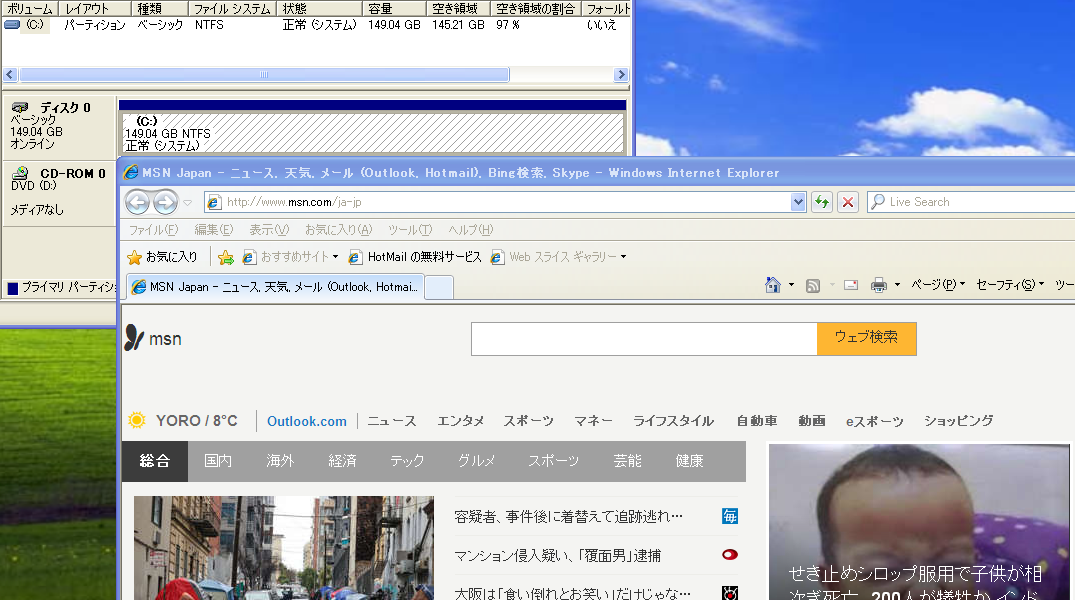Open the ツール(T) menu
Viewport: 1075px width, 600px height.
pyautogui.click(x=410, y=230)
